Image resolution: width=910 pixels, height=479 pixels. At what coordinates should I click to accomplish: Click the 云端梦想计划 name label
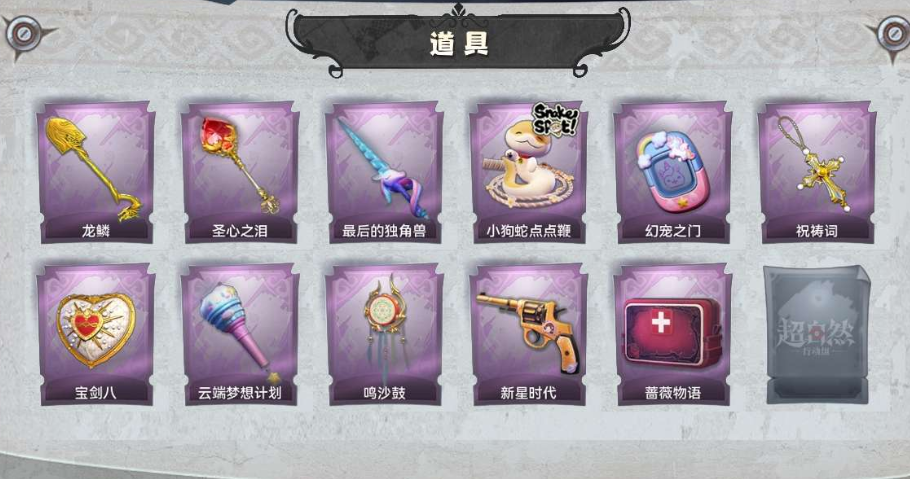pos(240,393)
